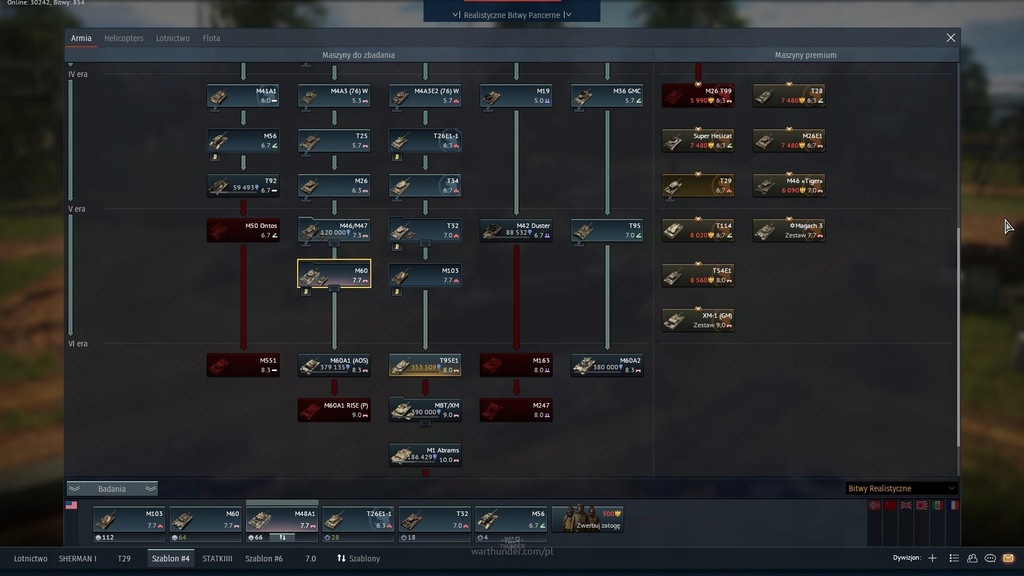This screenshot has width=1024, height=576.
Task: Switch to the USSR nation flag
Action: point(890,505)
